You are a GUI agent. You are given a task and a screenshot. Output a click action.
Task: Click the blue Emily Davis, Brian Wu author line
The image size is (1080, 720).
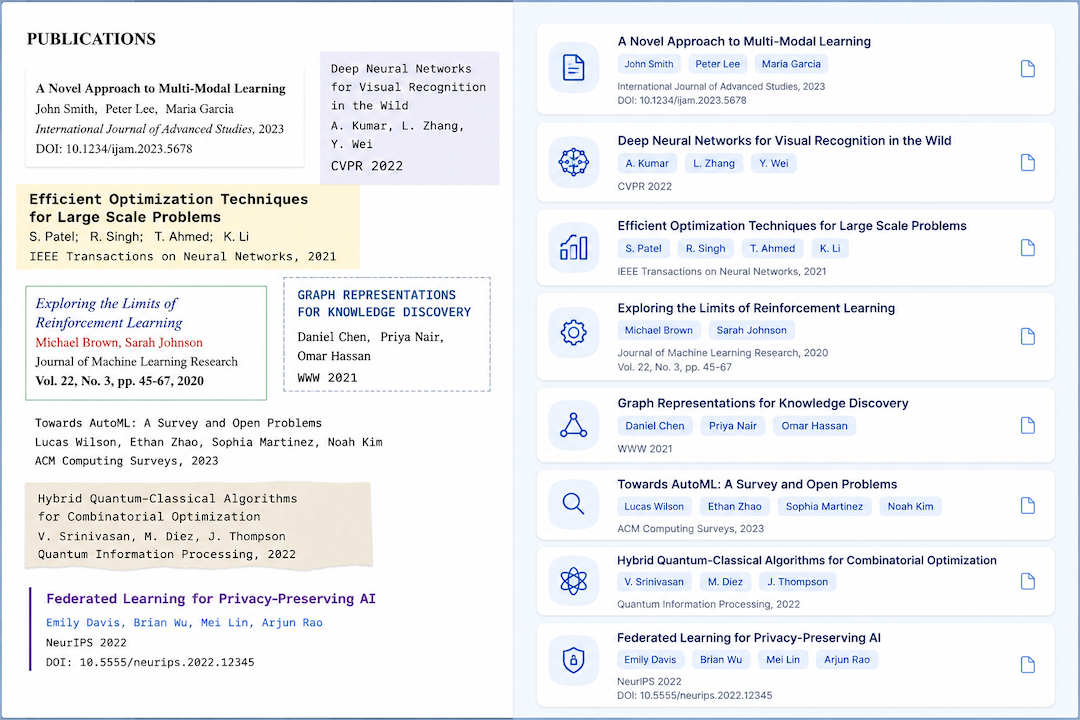[x=184, y=623]
